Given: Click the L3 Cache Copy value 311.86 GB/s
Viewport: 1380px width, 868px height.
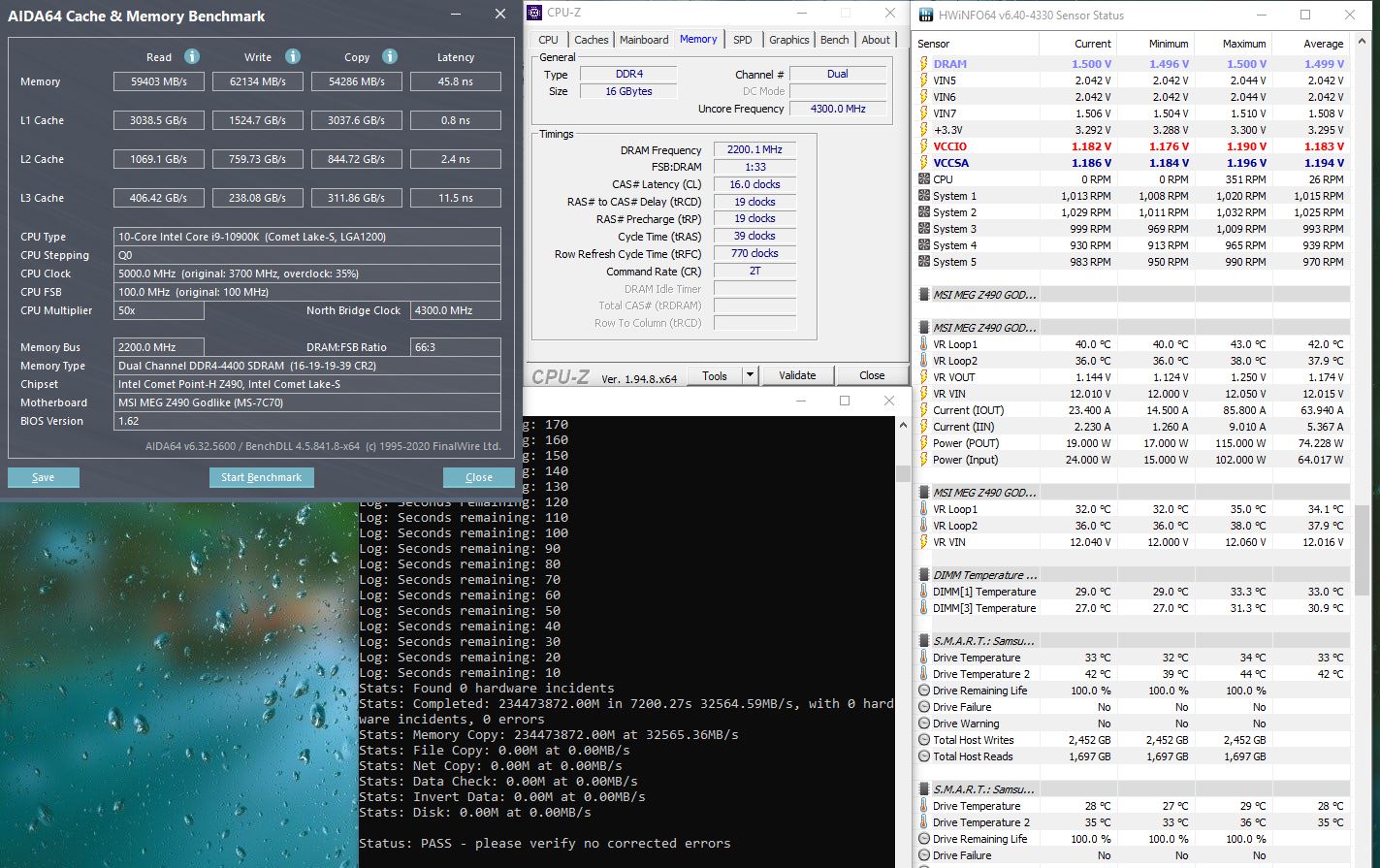Looking at the screenshot, I should tap(357, 198).
